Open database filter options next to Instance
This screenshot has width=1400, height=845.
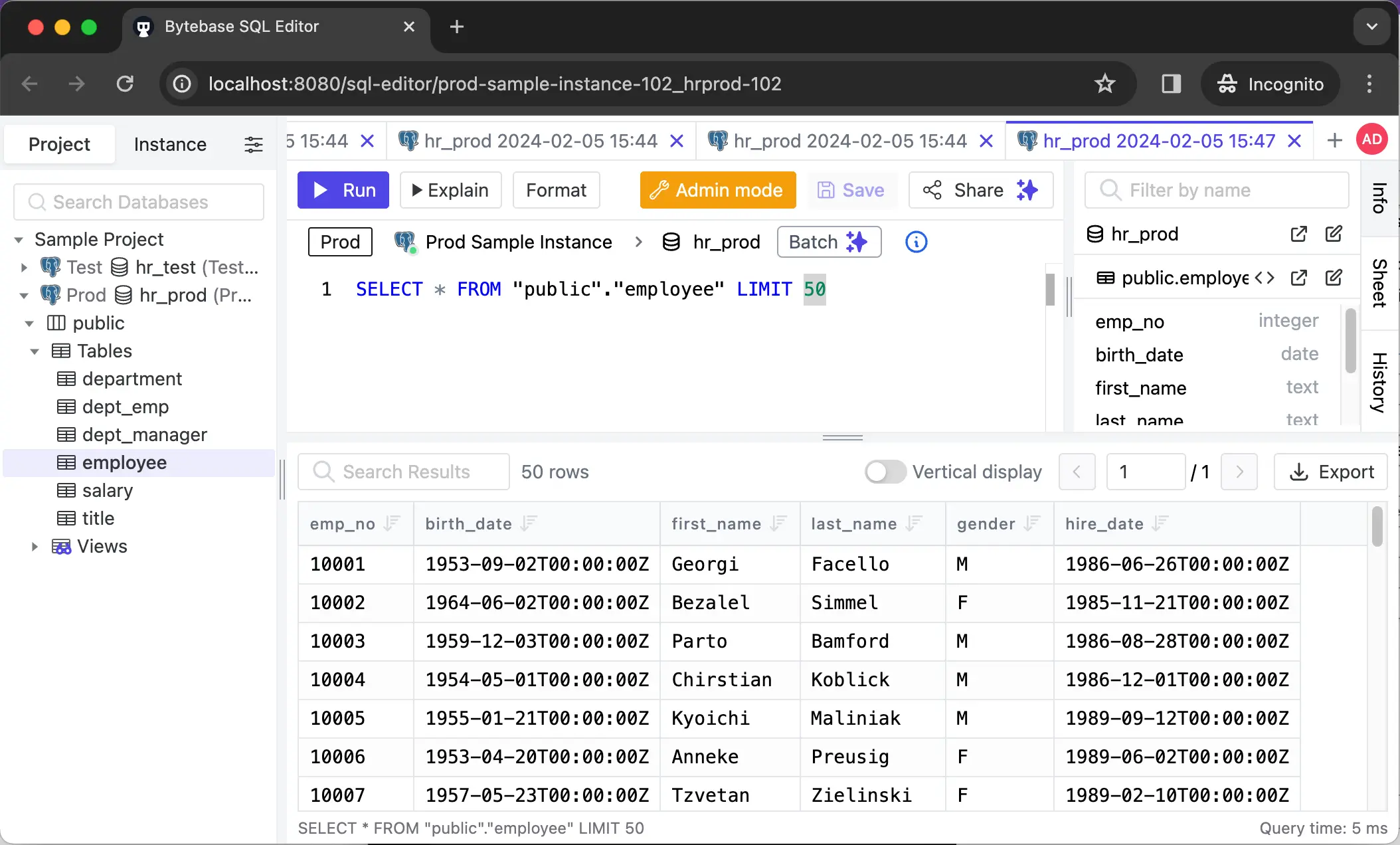pyautogui.click(x=253, y=144)
